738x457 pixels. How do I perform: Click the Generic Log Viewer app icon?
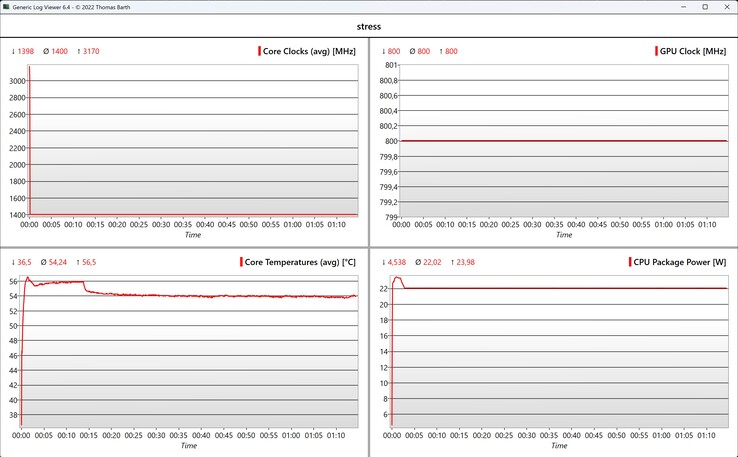(x=5, y=7)
